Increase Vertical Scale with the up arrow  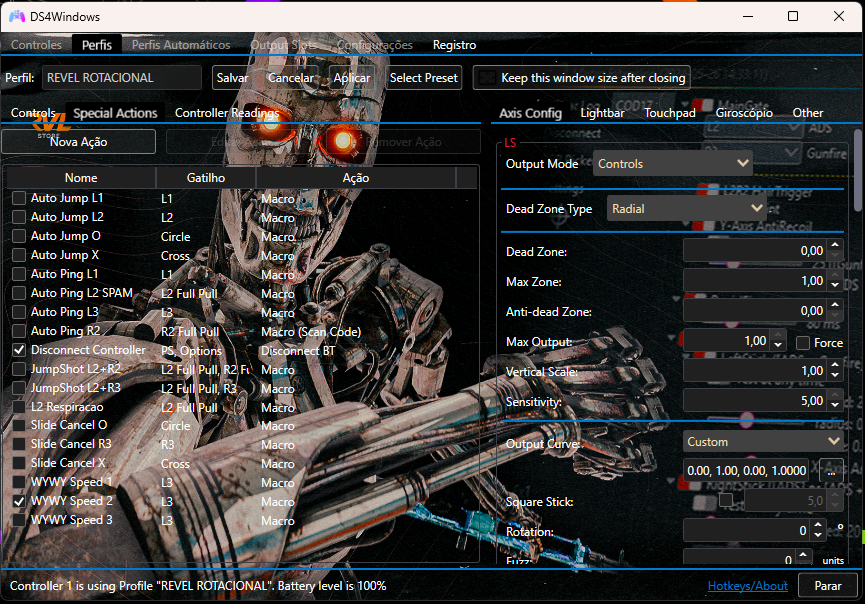pos(835,365)
